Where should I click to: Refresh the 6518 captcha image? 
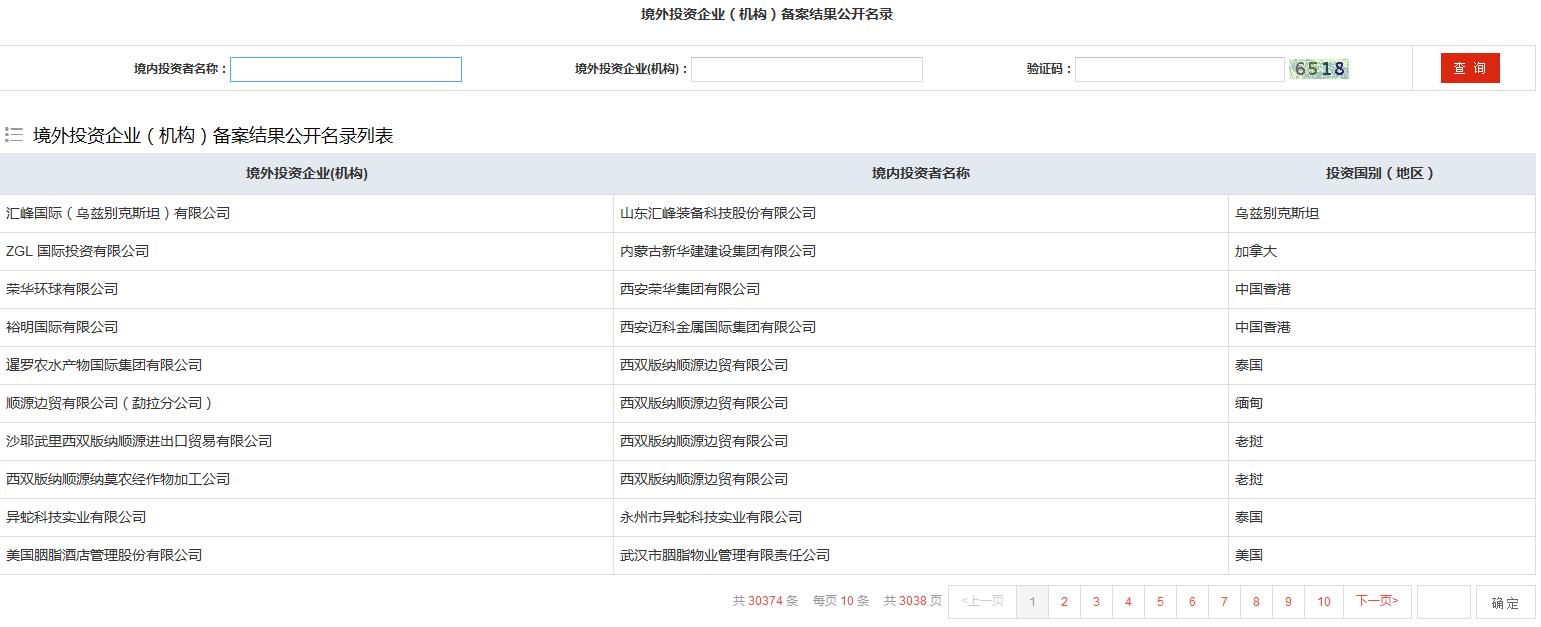1319,69
